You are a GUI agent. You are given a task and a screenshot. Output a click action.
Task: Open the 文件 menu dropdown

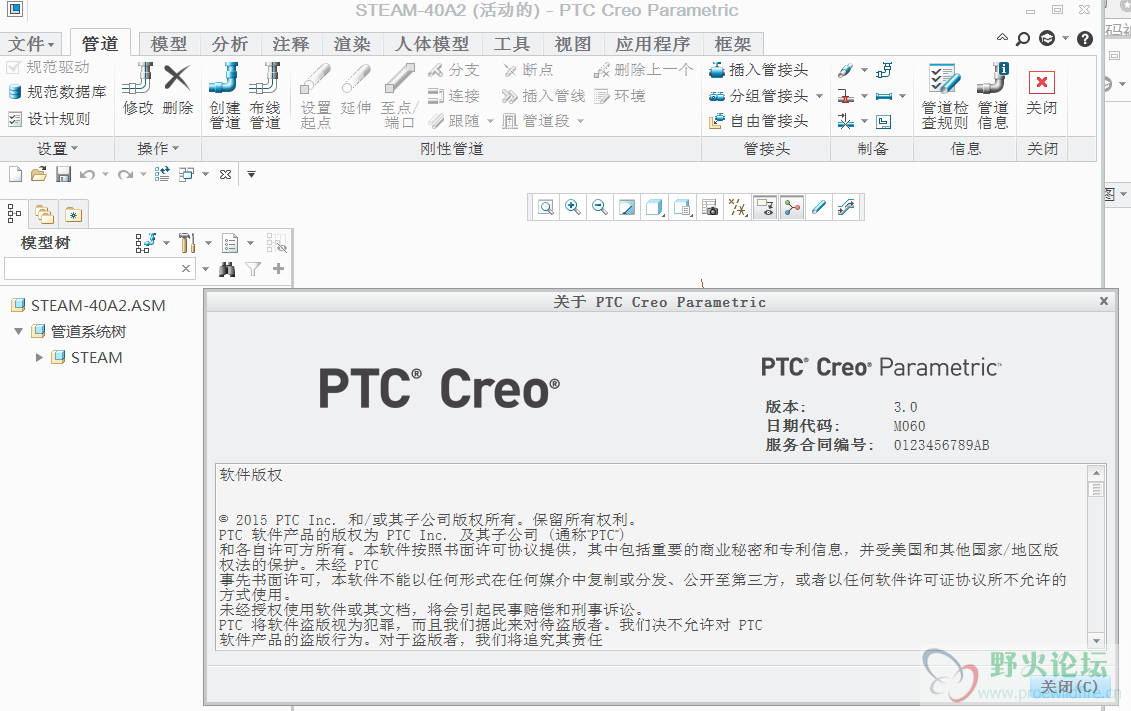point(31,44)
